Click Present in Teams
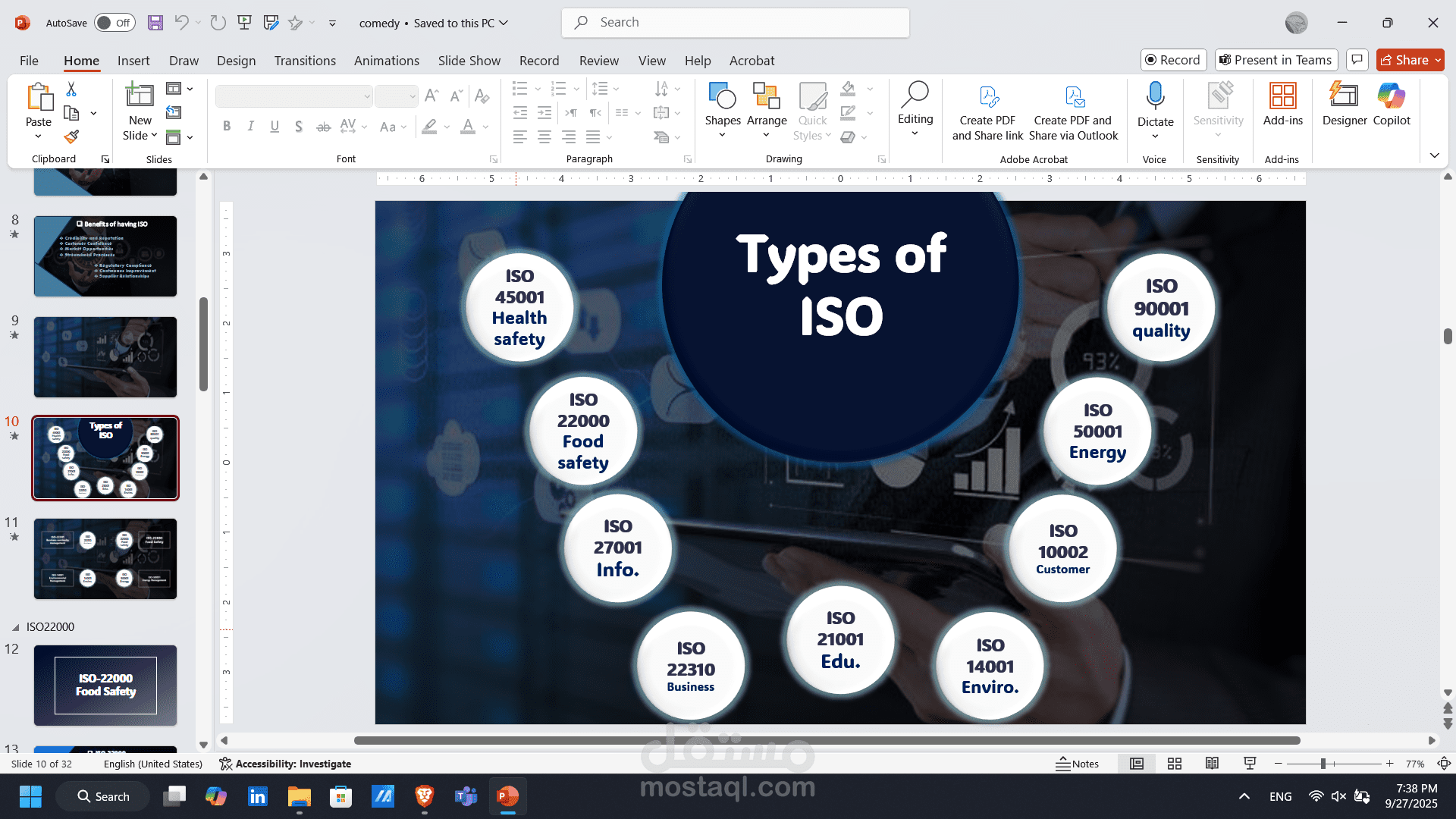 click(1276, 60)
